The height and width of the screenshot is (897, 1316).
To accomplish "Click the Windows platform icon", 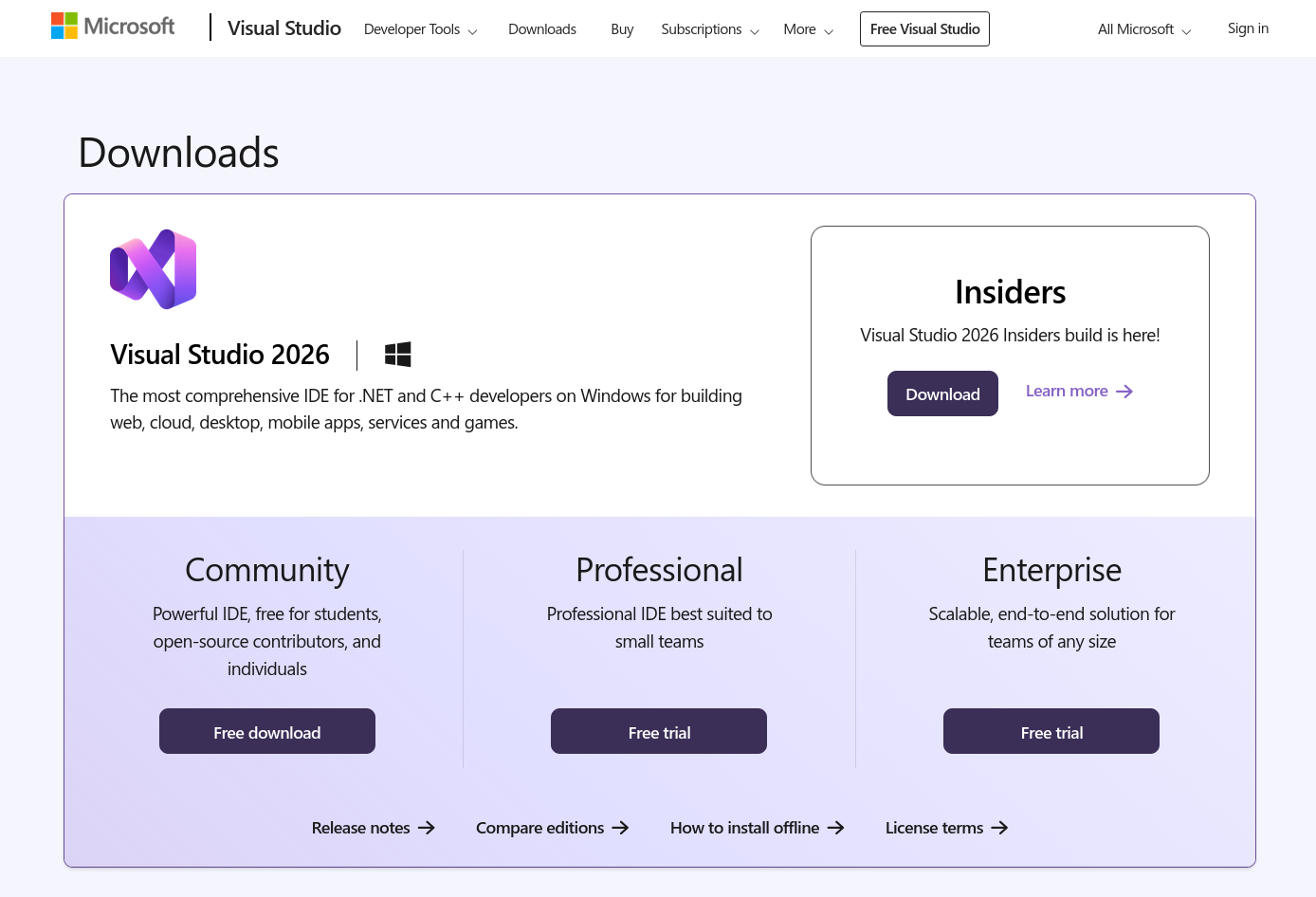I will (x=397, y=354).
